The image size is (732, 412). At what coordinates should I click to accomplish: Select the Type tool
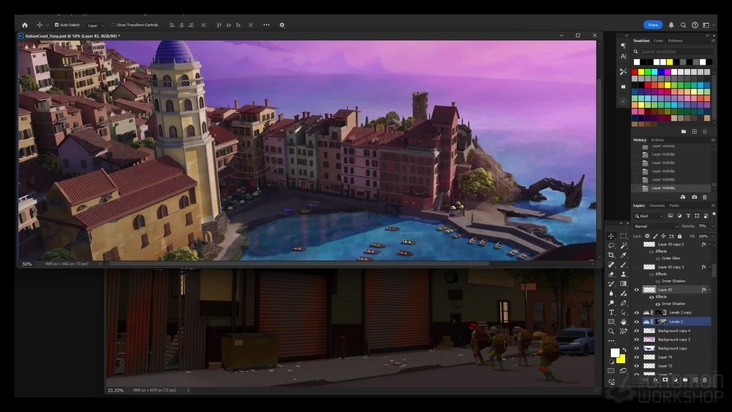pyautogui.click(x=611, y=312)
